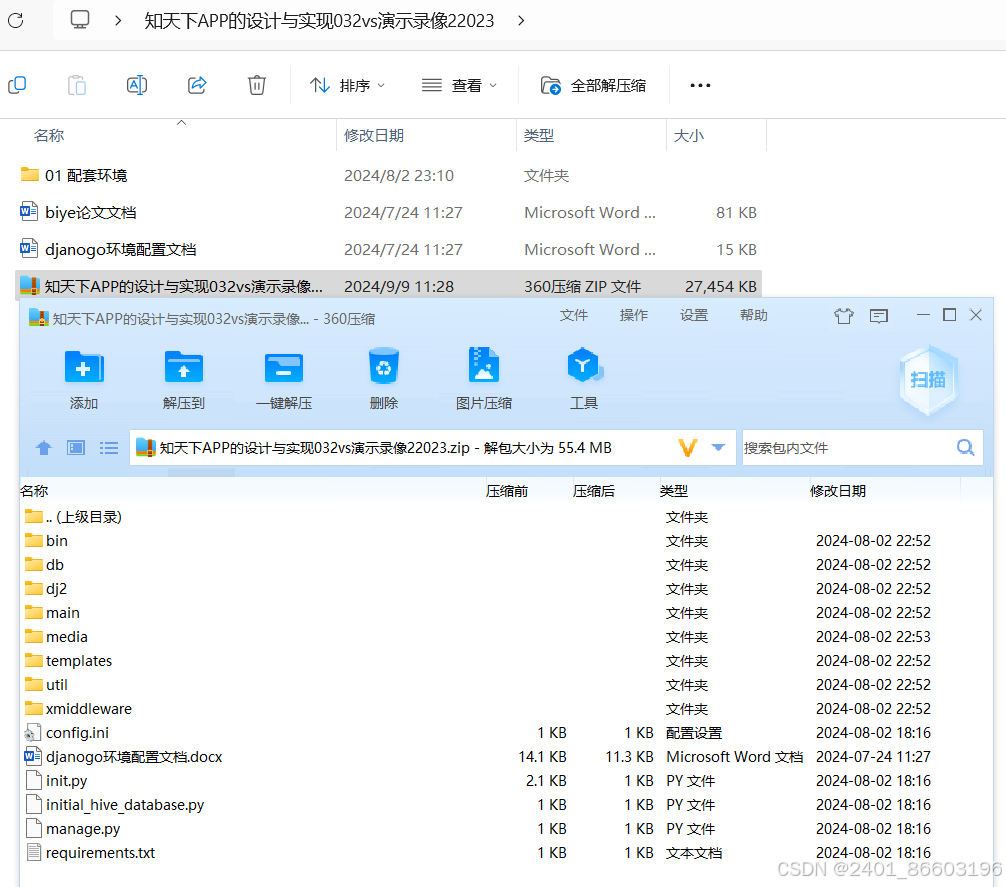Click 解压到 extract to icon
1006x887 pixels.
click(183, 379)
